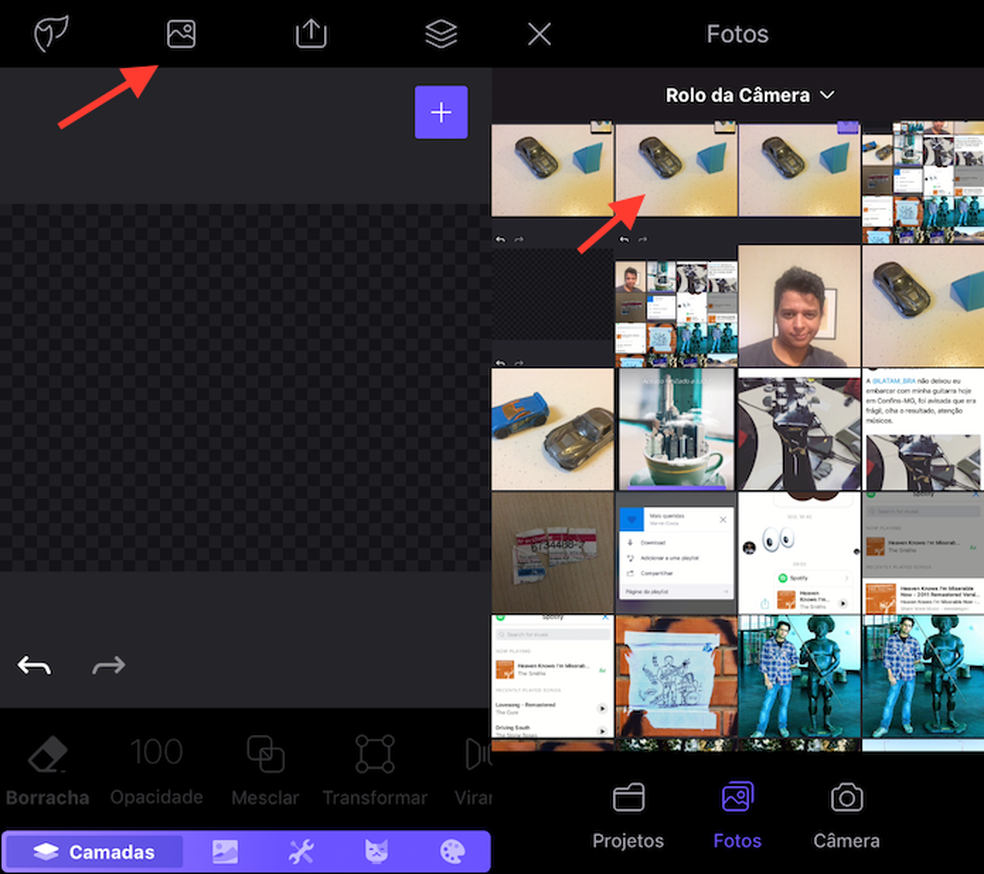Viewport: 984px width, 874px height.
Task: Undo the last action in the editor
Action: pos(35,665)
